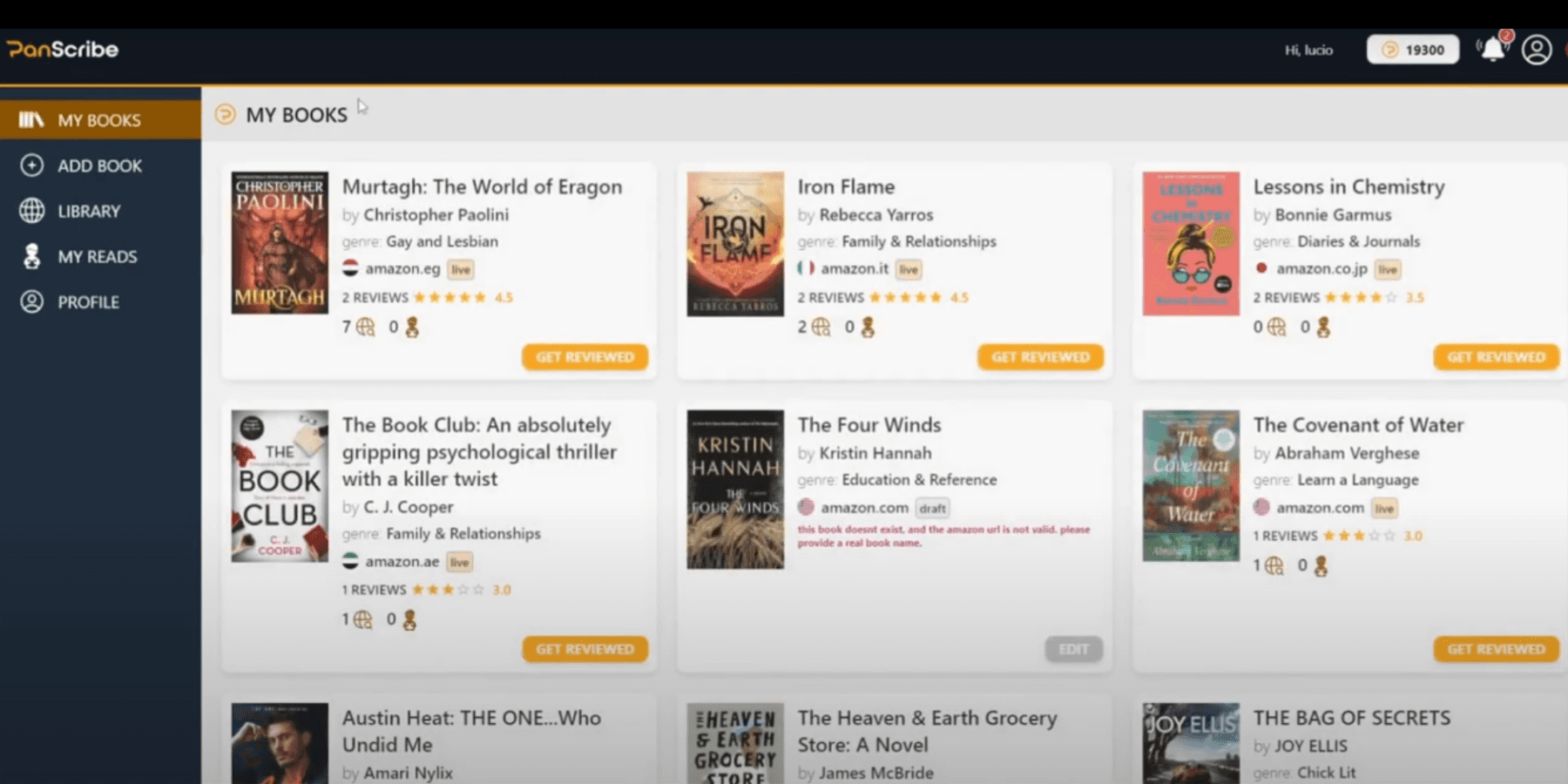Click GET REVIEWED for Lessons in Chemistry
This screenshot has width=1568, height=784.
[x=1496, y=357]
